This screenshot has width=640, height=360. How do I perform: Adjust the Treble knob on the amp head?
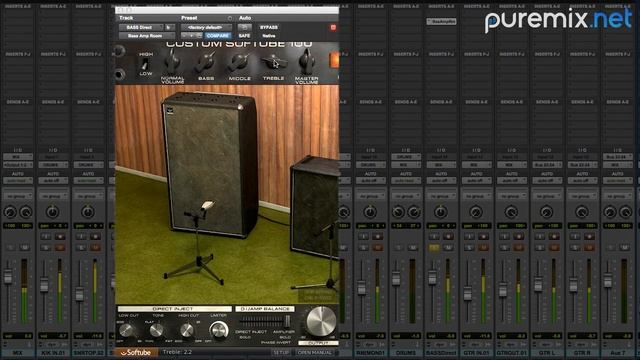[273, 62]
